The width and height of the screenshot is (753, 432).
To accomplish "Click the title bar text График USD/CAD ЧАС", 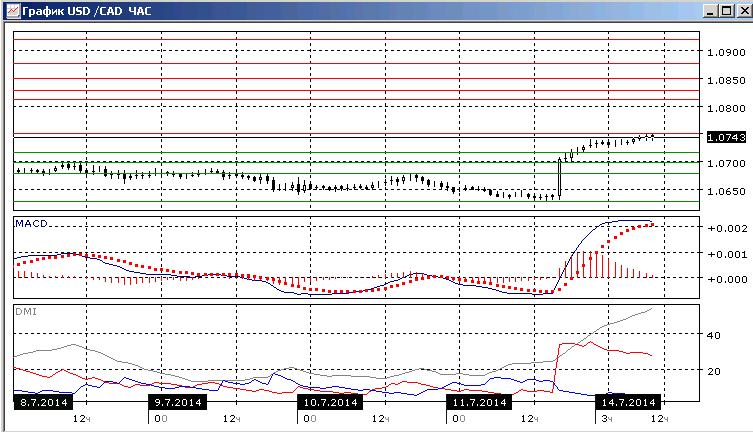I will point(86,11).
